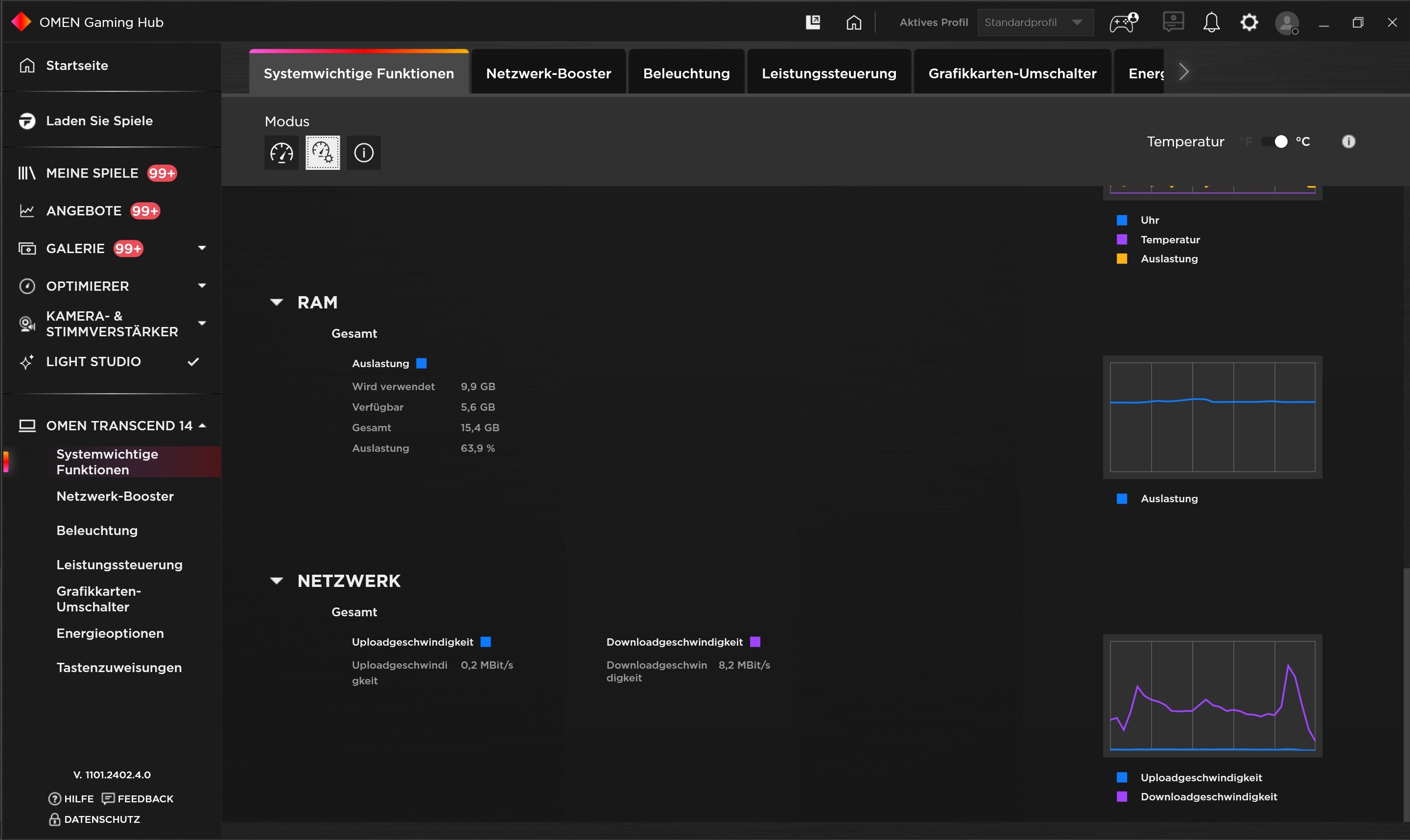Click the MEINE SPIELE 99+ badge

(162, 173)
